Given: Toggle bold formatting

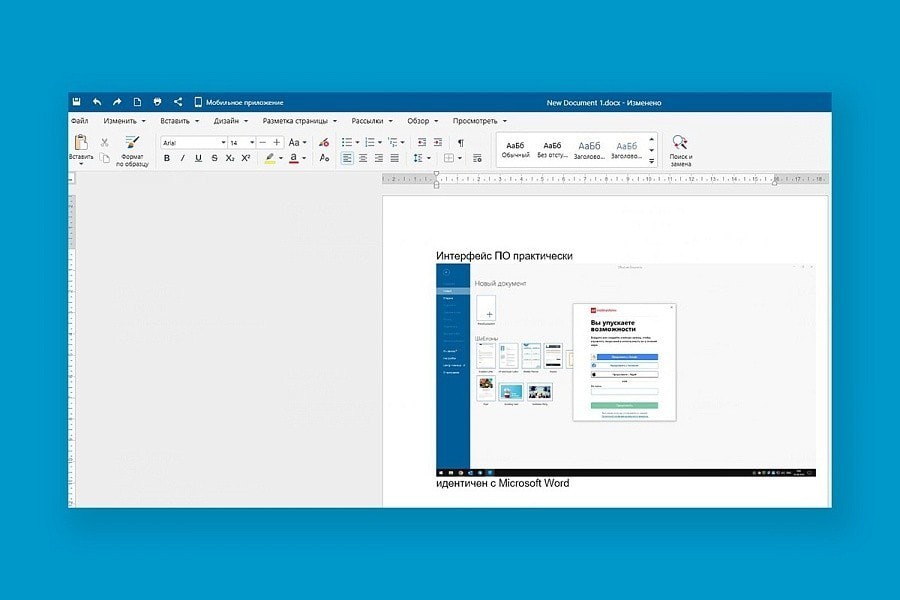Looking at the screenshot, I should point(167,158).
